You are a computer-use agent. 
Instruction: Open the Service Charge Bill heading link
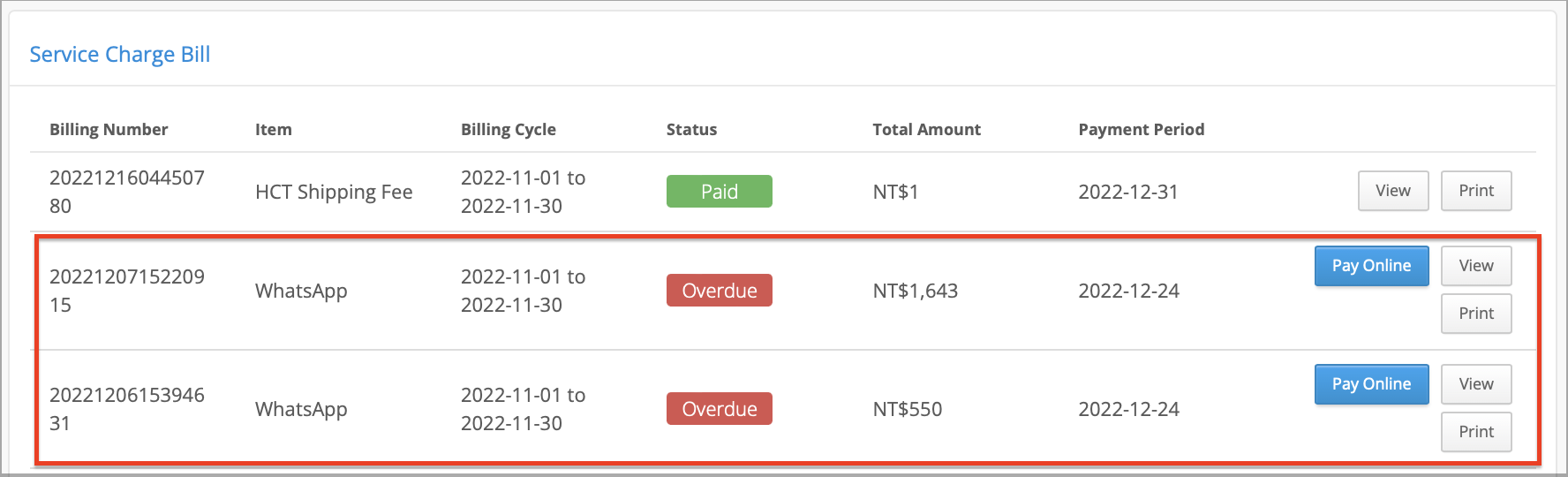coord(120,55)
